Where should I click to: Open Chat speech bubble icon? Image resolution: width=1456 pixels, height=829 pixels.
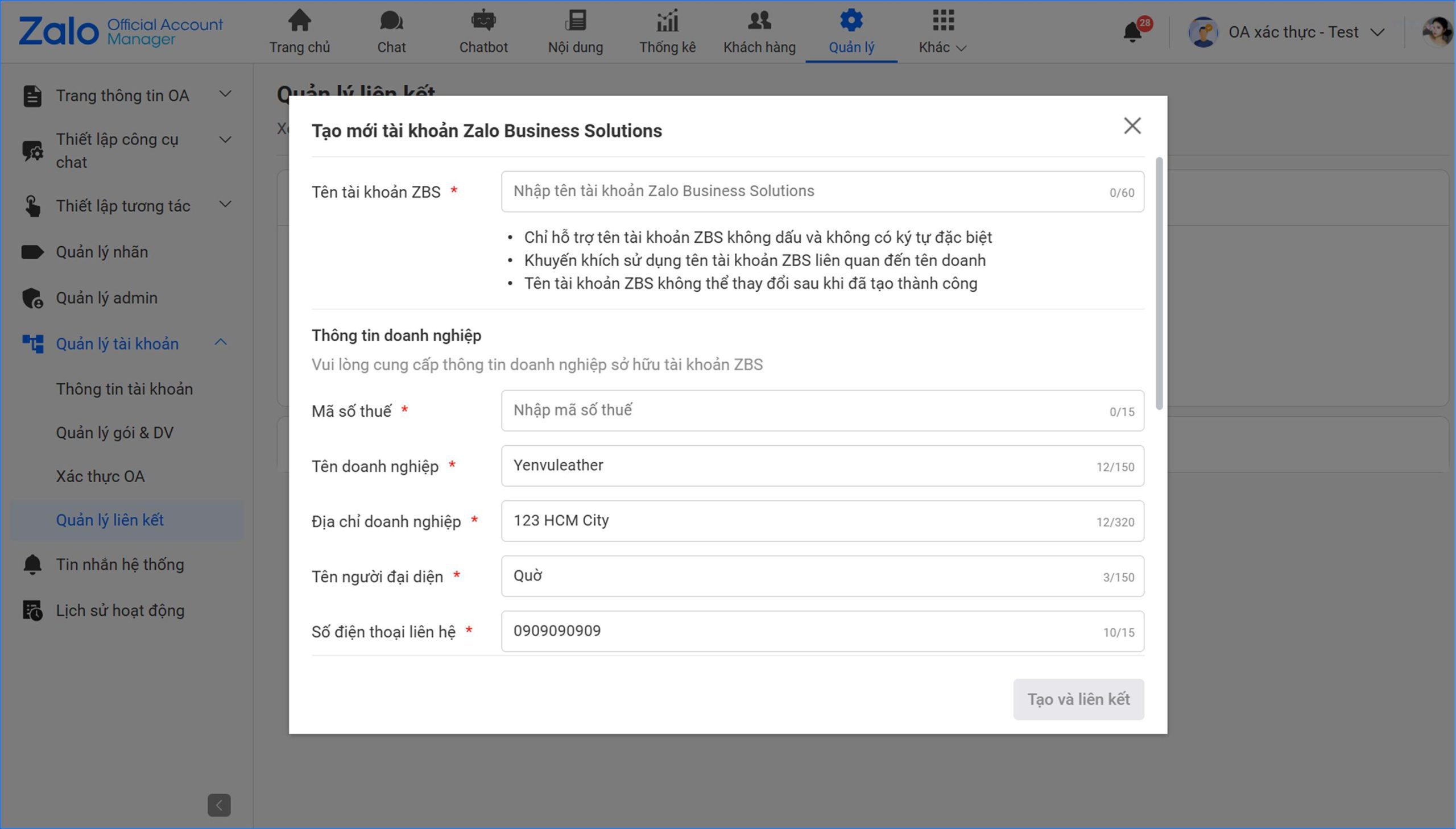[x=391, y=21]
